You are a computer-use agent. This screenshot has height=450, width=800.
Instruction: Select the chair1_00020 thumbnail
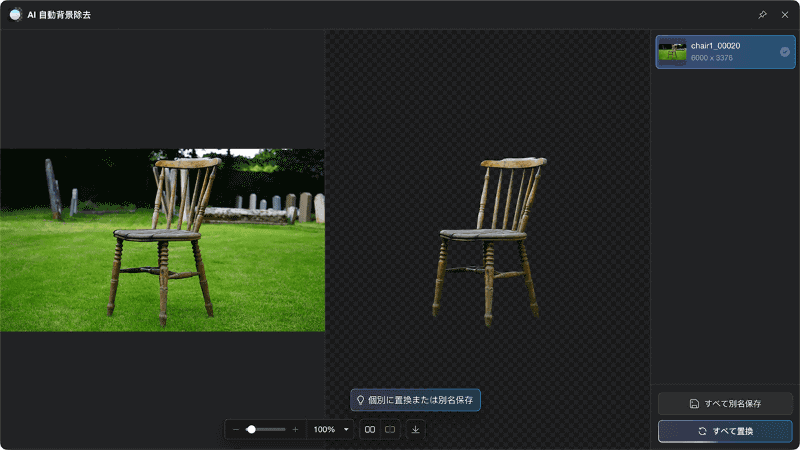[x=672, y=52]
